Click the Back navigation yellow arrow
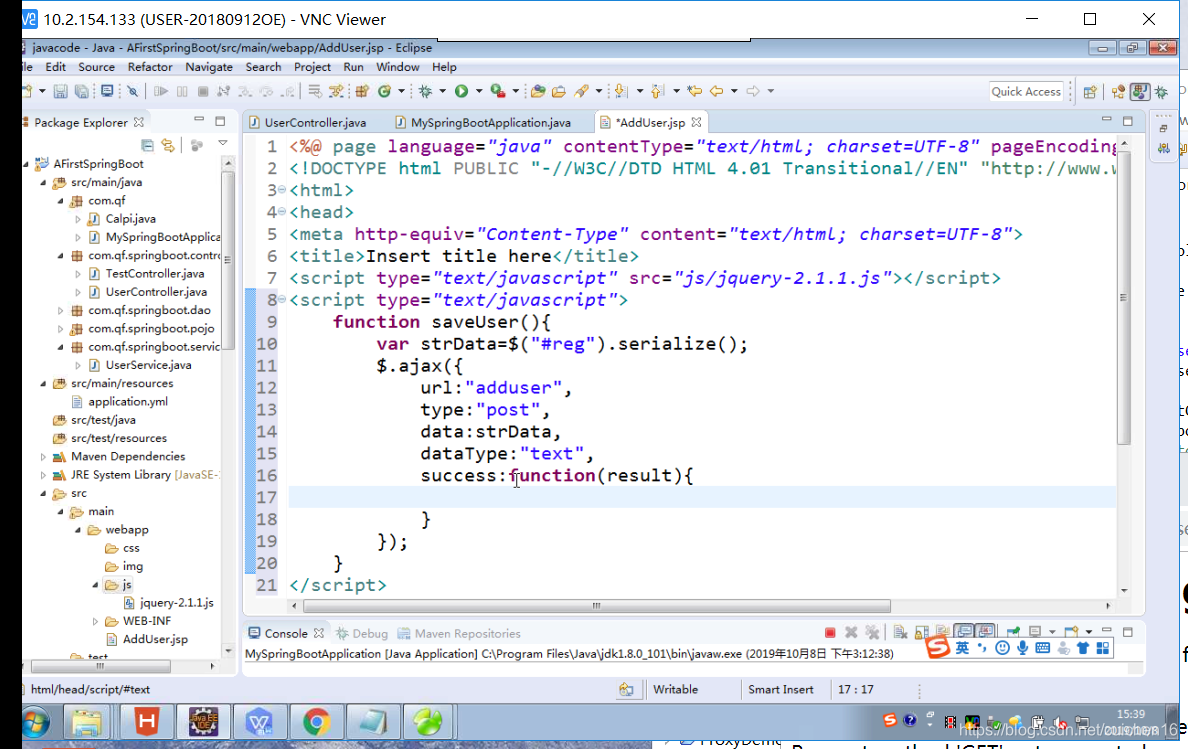Screen dimensions: 1188x749 [716, 91]
